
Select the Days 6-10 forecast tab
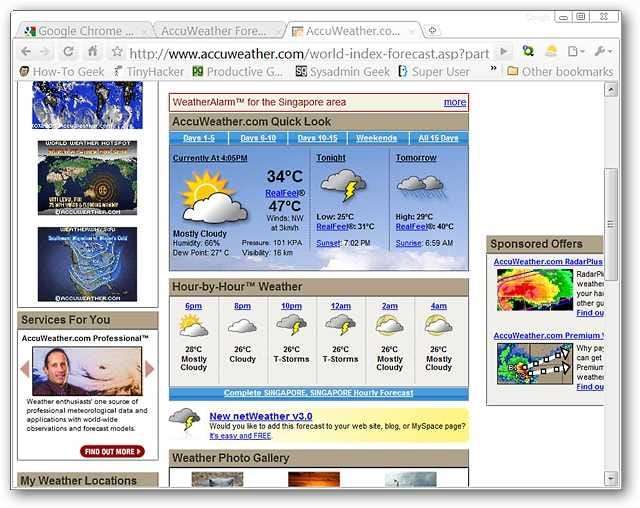258,138
